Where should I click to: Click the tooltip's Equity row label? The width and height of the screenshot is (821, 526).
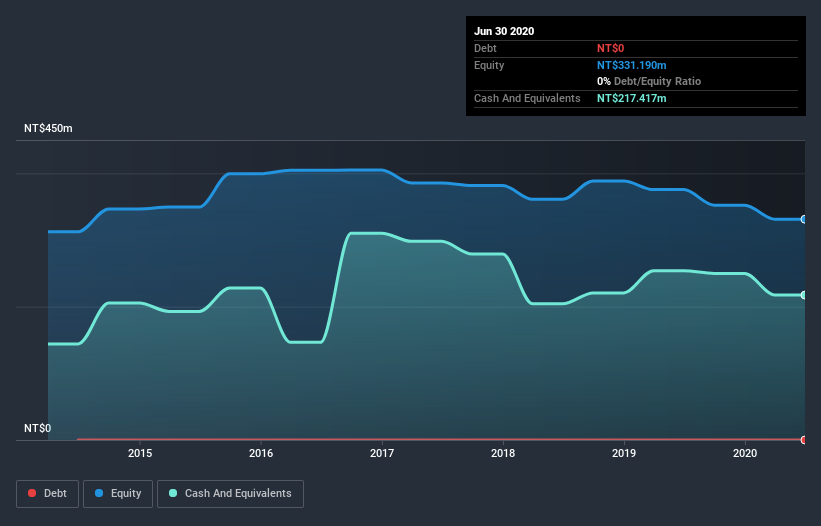(489, 65)
